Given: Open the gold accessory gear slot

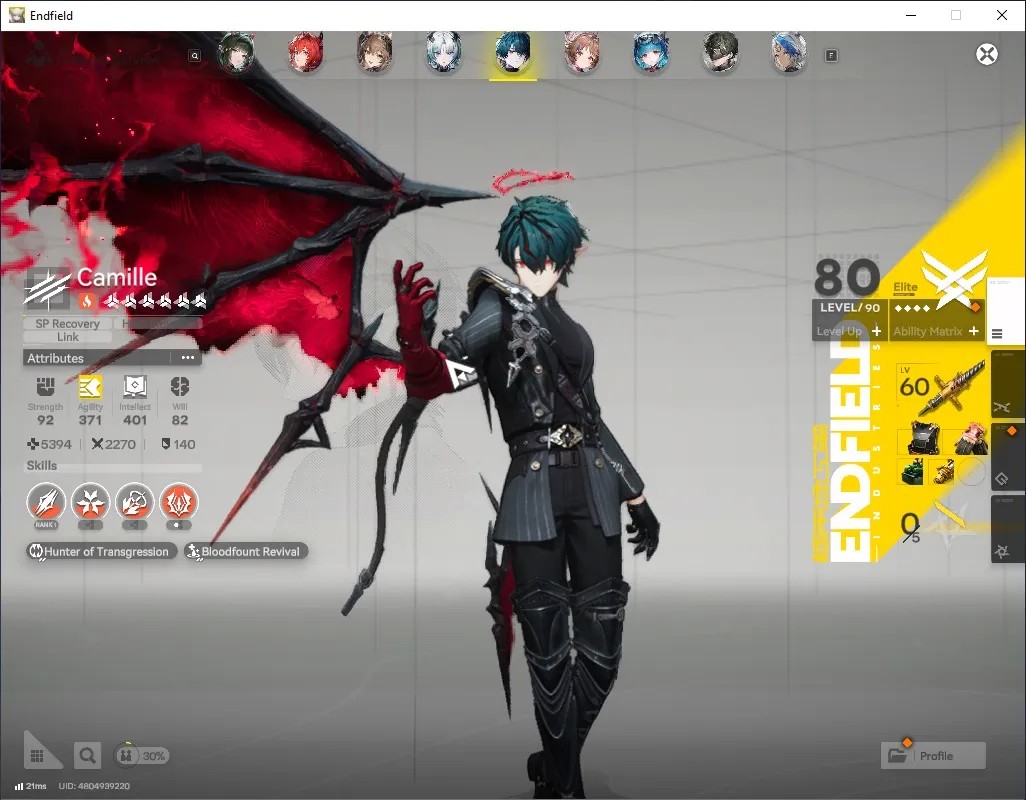Looking at the screenshot, I should [942, 472].
